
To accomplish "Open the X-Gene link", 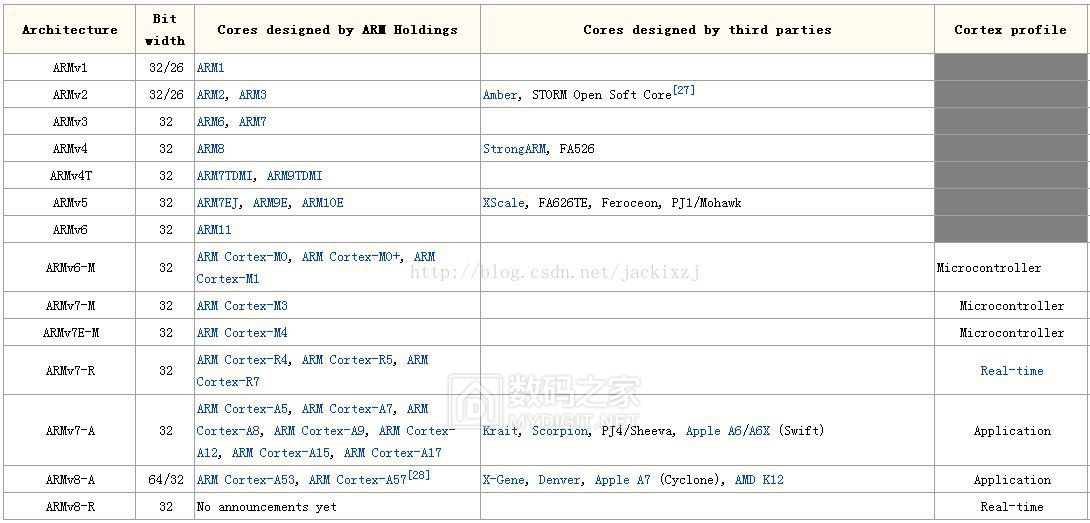I will pyautogui.click(x=505, y=480).
